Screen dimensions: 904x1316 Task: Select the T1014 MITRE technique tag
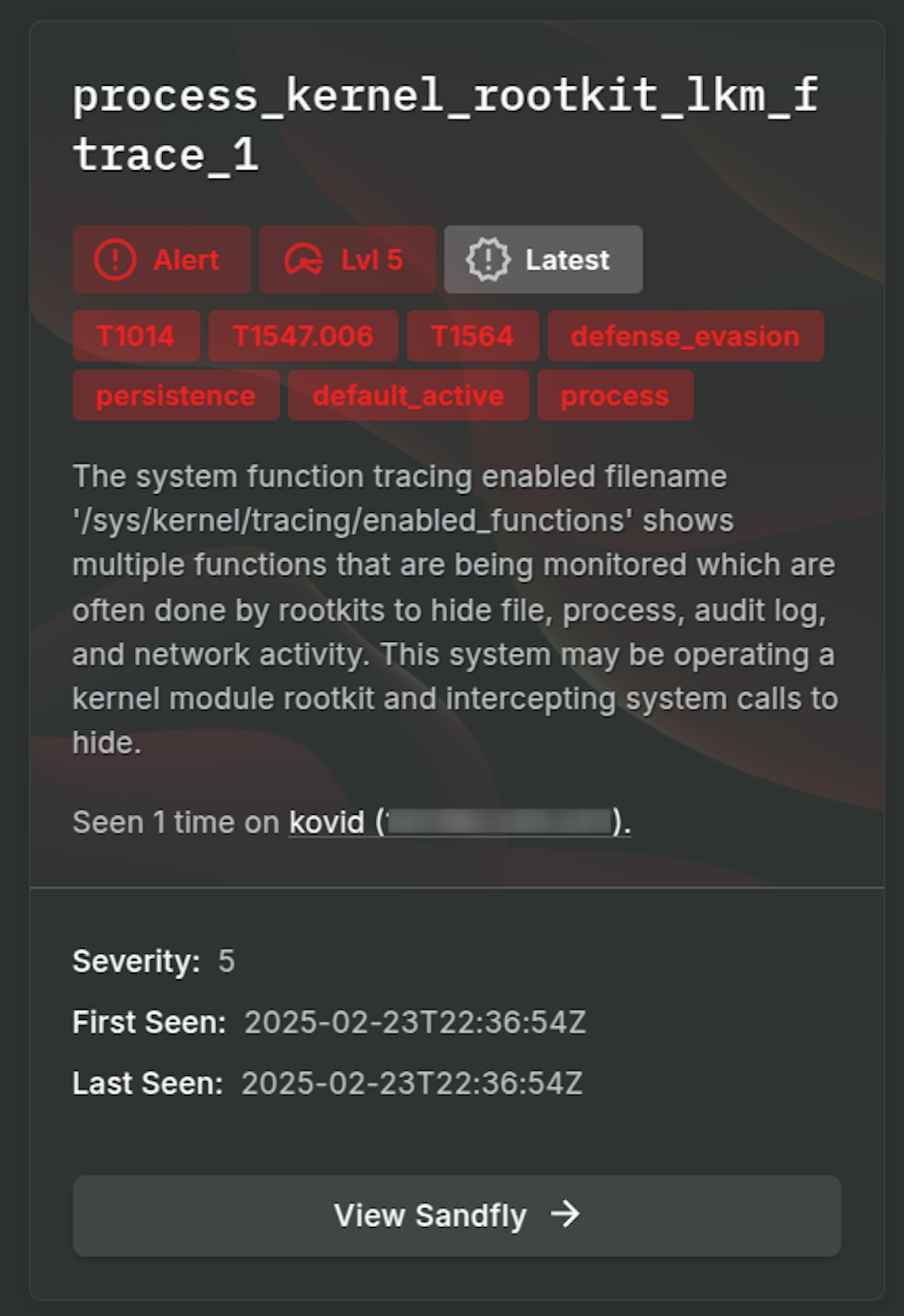coord(136,336)
